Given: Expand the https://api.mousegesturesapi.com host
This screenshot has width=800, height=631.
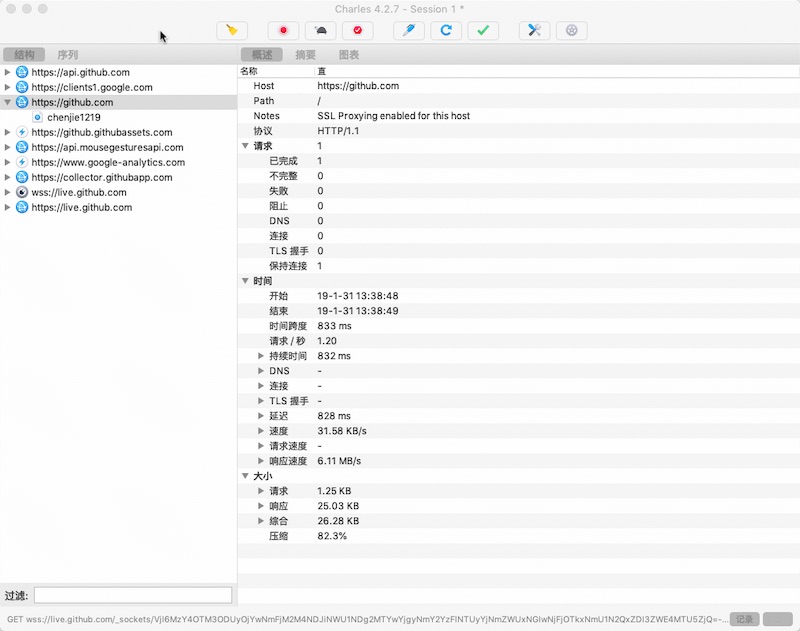Looking at the screenshot, I should 7,147.
